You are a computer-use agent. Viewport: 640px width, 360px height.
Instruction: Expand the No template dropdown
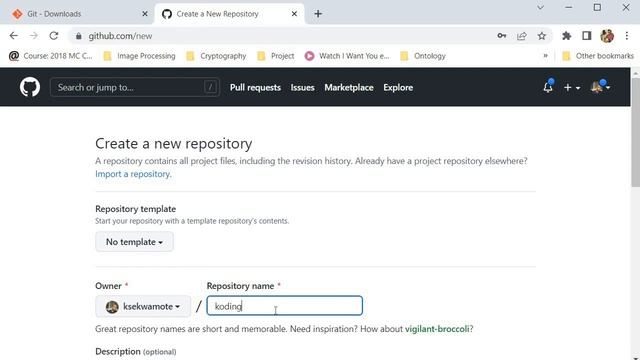click(134, 242)
